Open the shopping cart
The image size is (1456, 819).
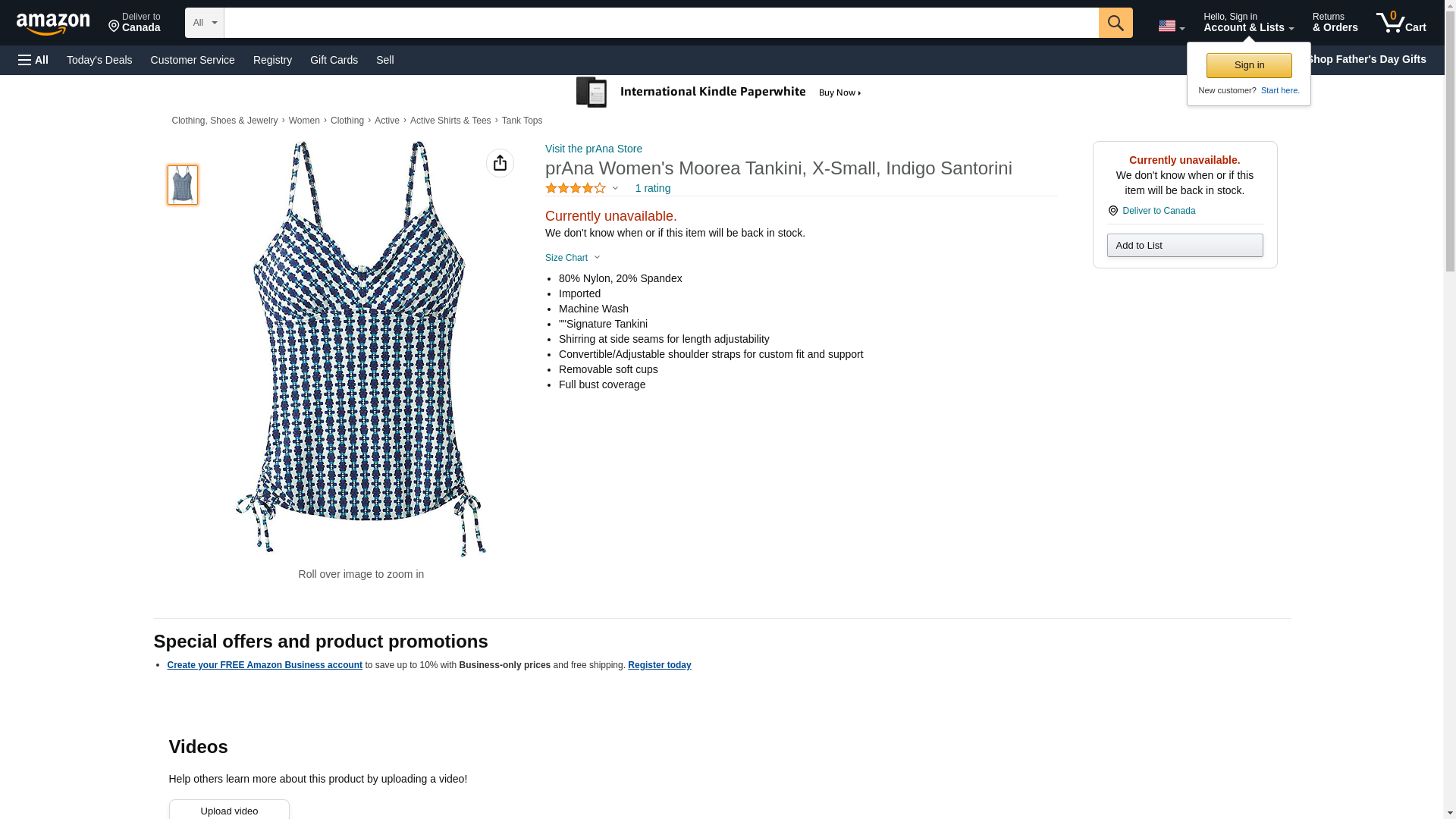click(1401, 23)
